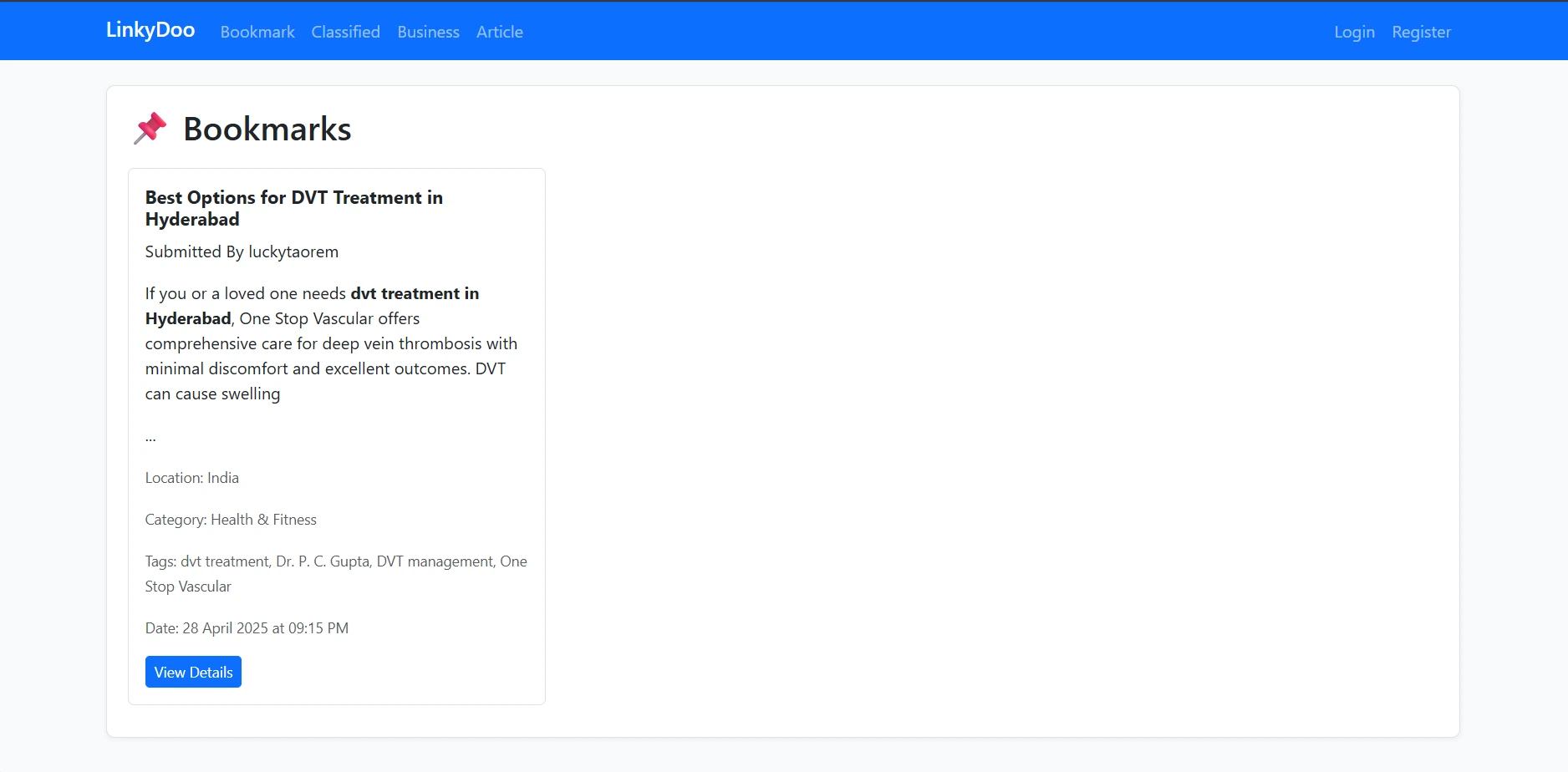Image resolution: width=1568 pixels, height=772 pixels.
Task: Click the View Details button
Action: tap(192, 671)
